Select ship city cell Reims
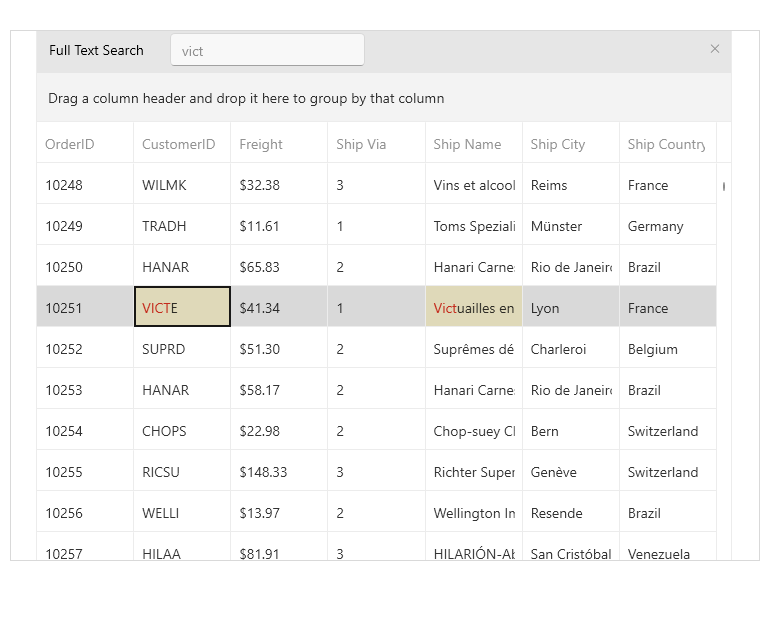The width and height of the screenshot is (770, 621). pos(571,184)
